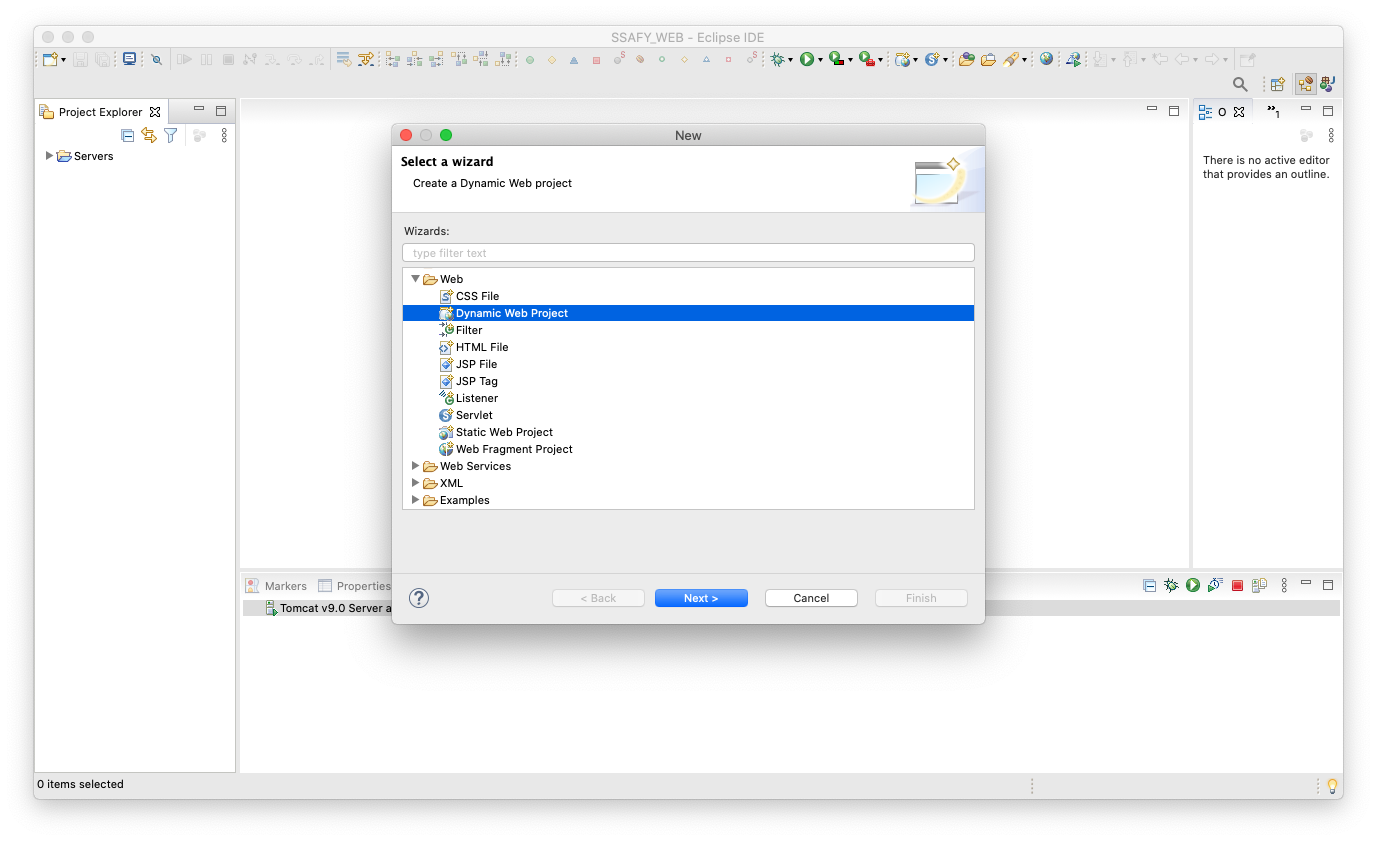Collapse the Web folder in wizard list
Screen dimensions: 1377x841
pos(415,279)
